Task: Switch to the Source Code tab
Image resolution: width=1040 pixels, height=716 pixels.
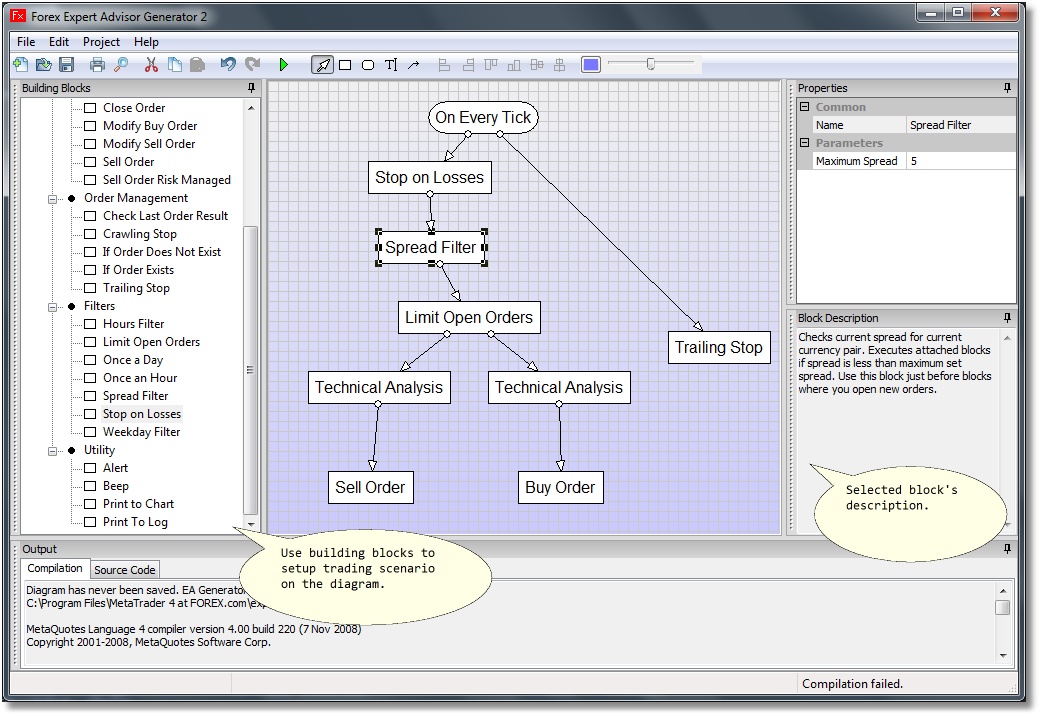Action: 125,570
